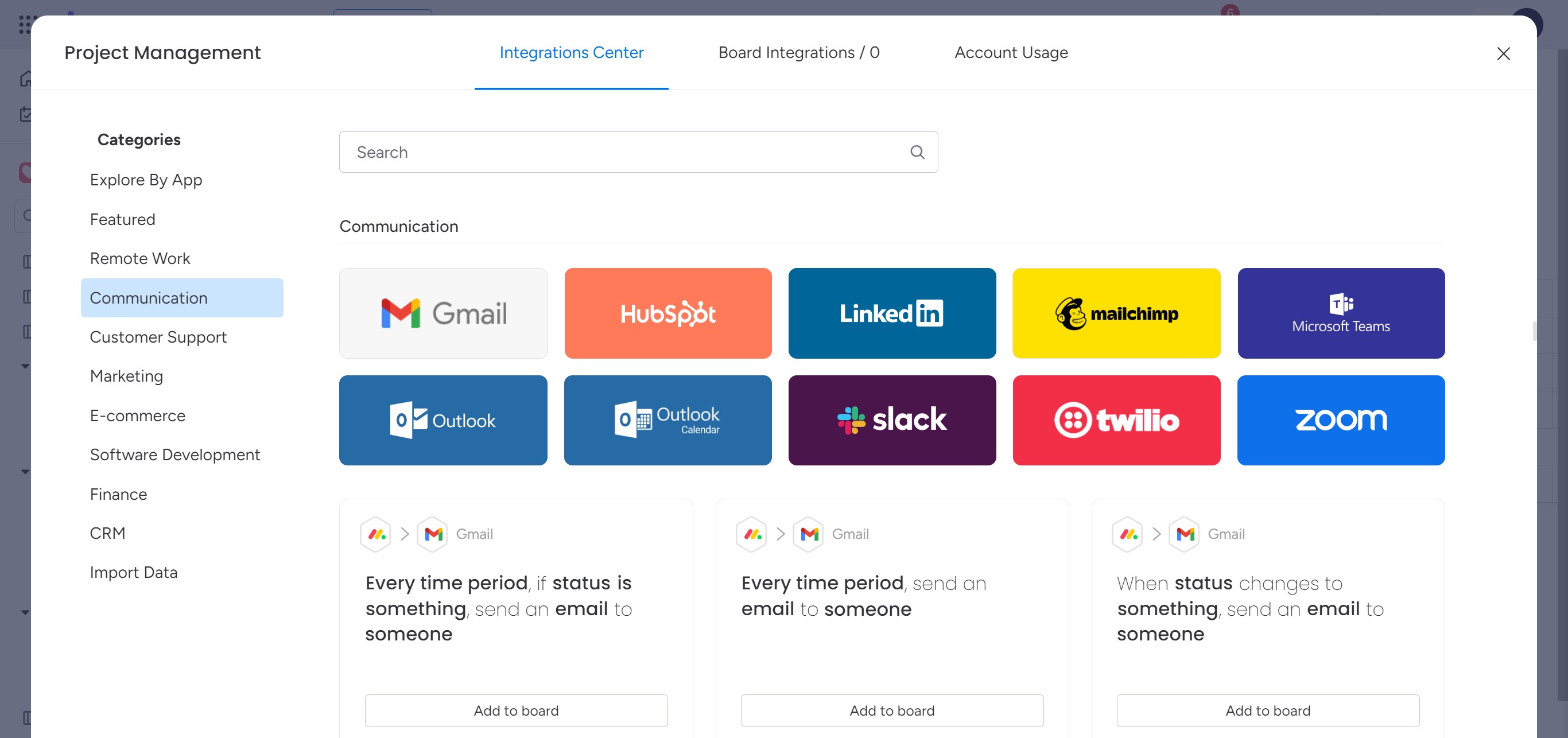Click Gmail icon on 'Every time period, send an email' card
Viewport: 1568px width, 738px height.
[x=808, y=534]
